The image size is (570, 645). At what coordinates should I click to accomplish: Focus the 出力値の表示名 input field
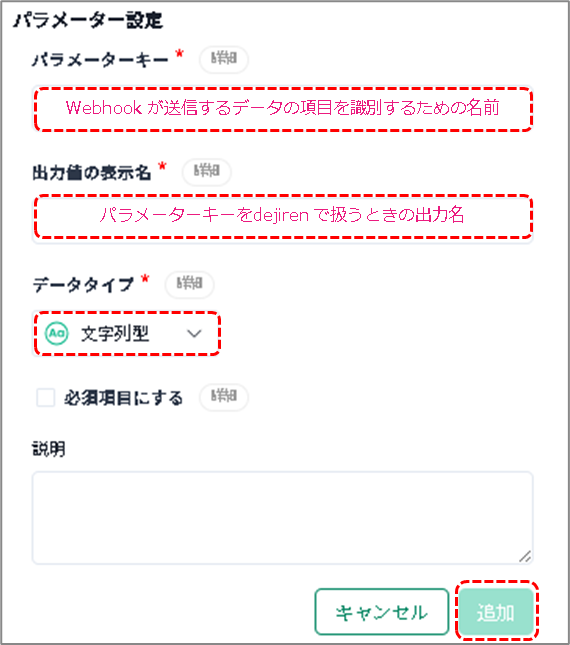click(283, 218)
